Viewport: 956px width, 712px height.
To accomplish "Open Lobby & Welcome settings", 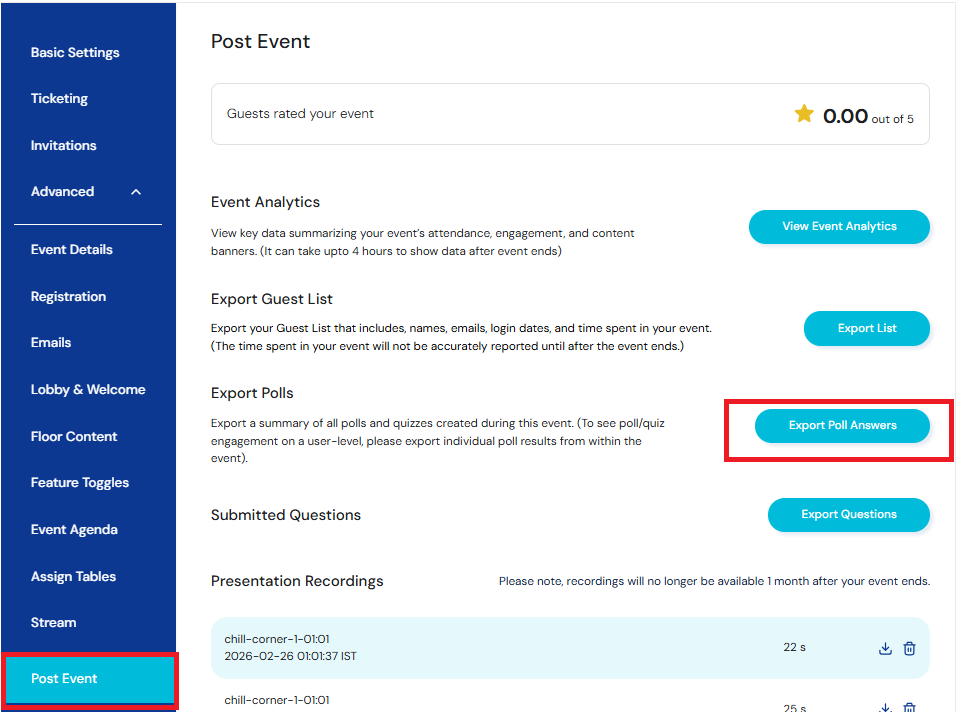I will (88, 389).
